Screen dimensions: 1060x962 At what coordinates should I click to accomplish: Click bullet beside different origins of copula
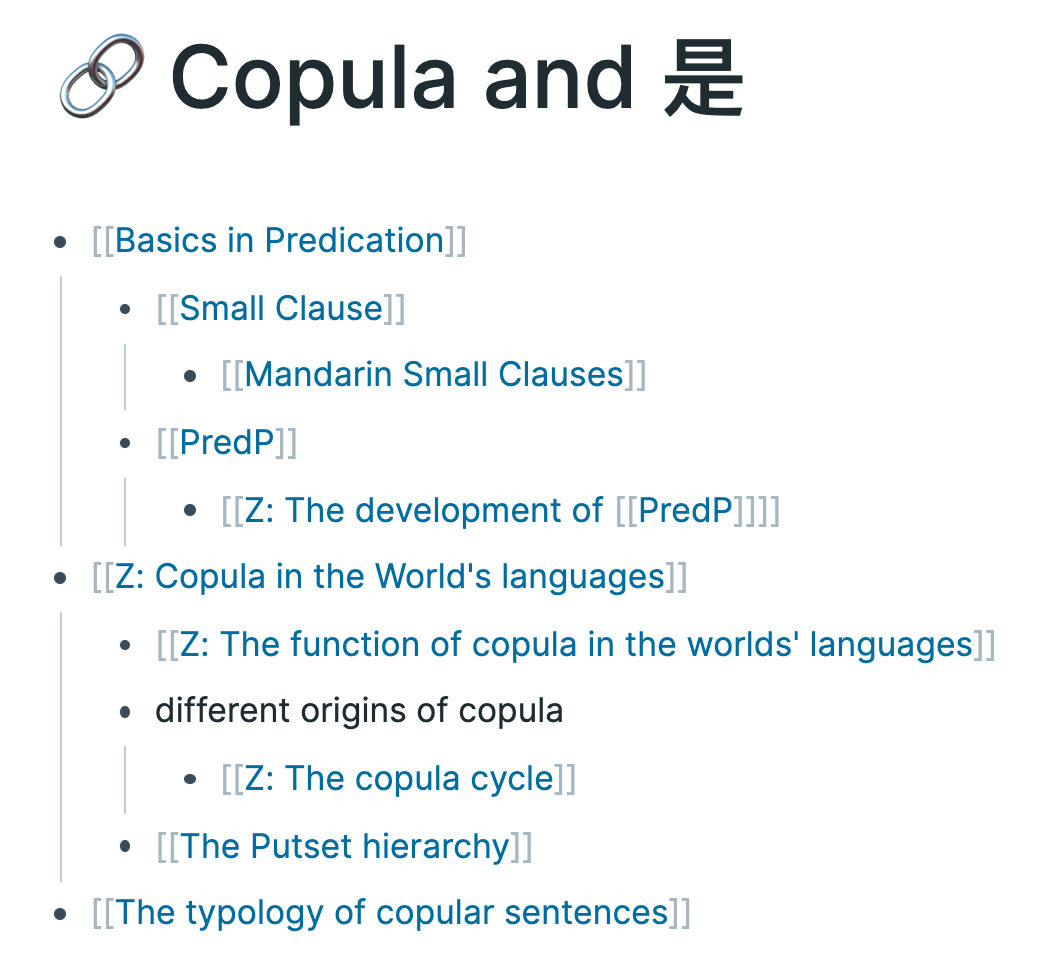[125, 712]
